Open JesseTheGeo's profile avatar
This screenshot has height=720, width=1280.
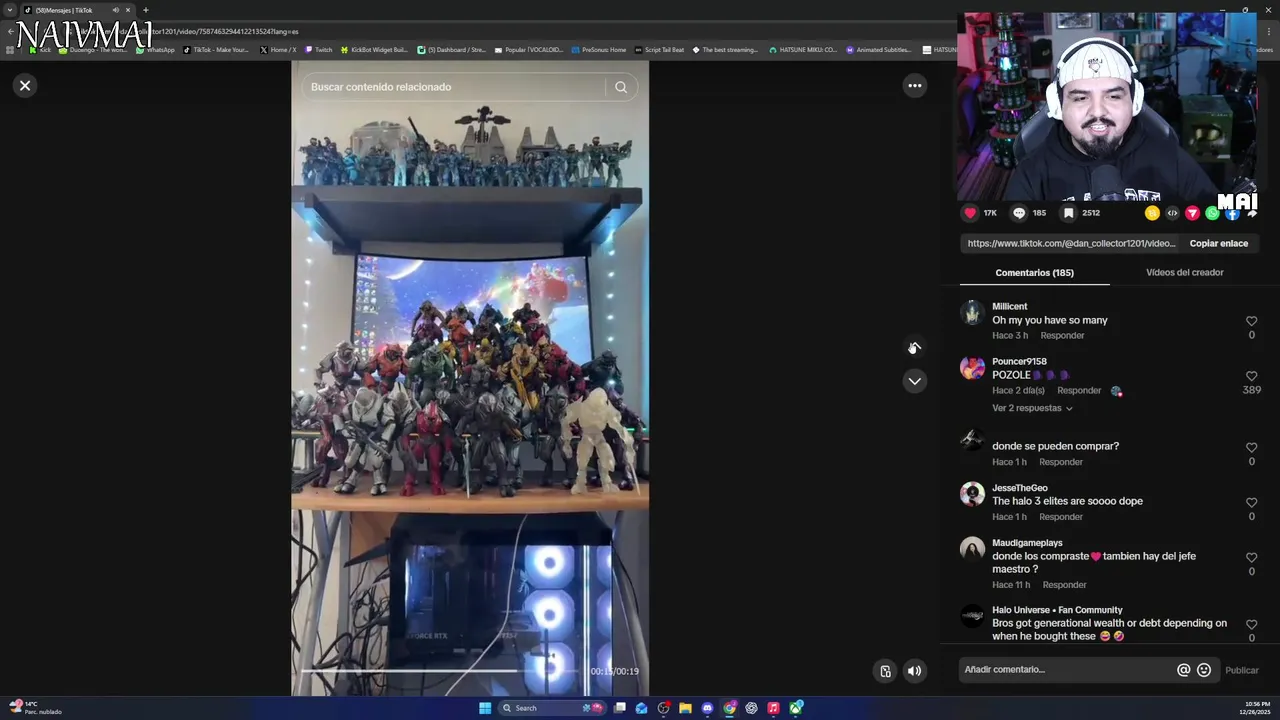[x=972, y=494]
